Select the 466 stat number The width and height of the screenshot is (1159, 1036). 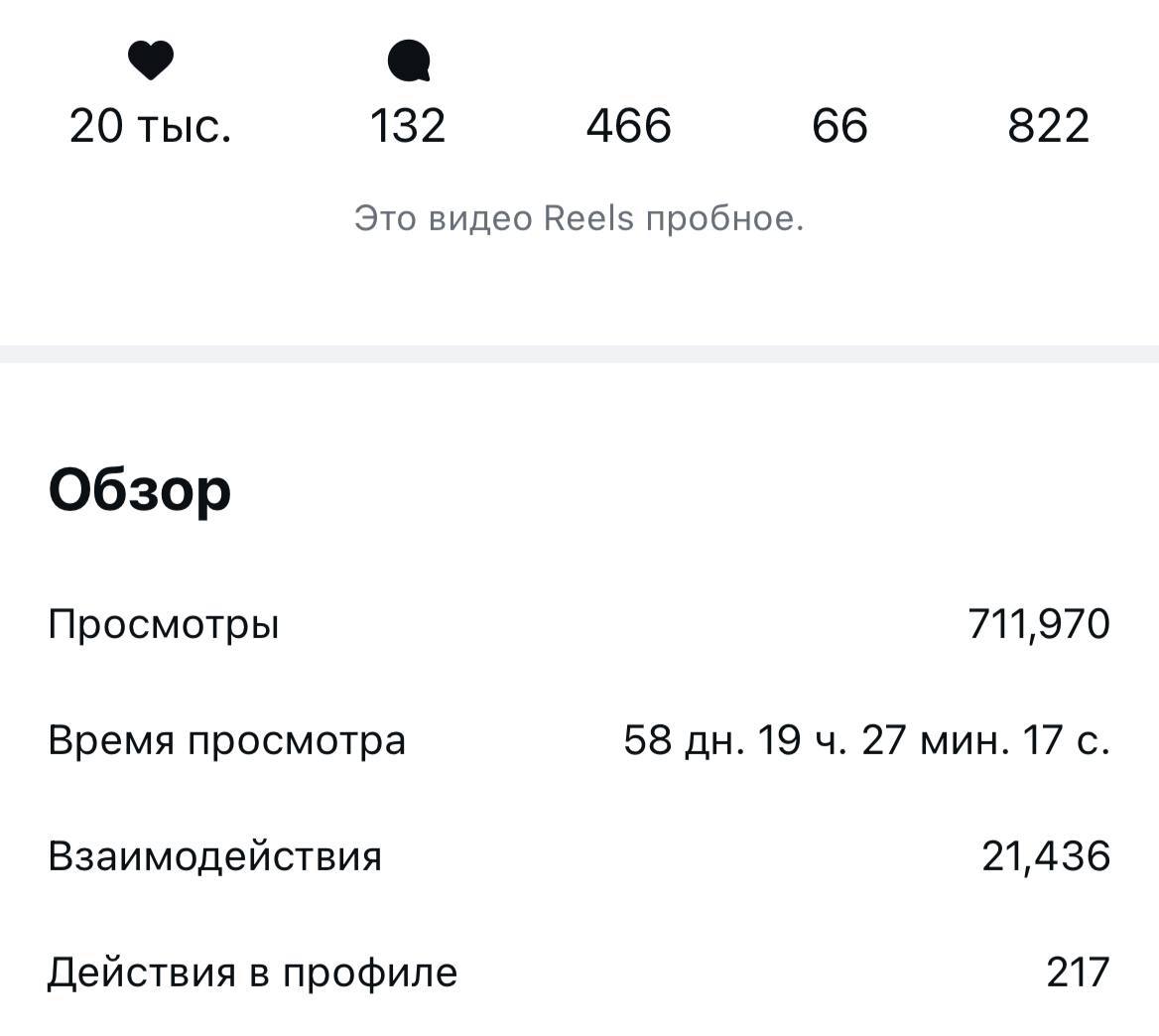[x=629, y=127]
